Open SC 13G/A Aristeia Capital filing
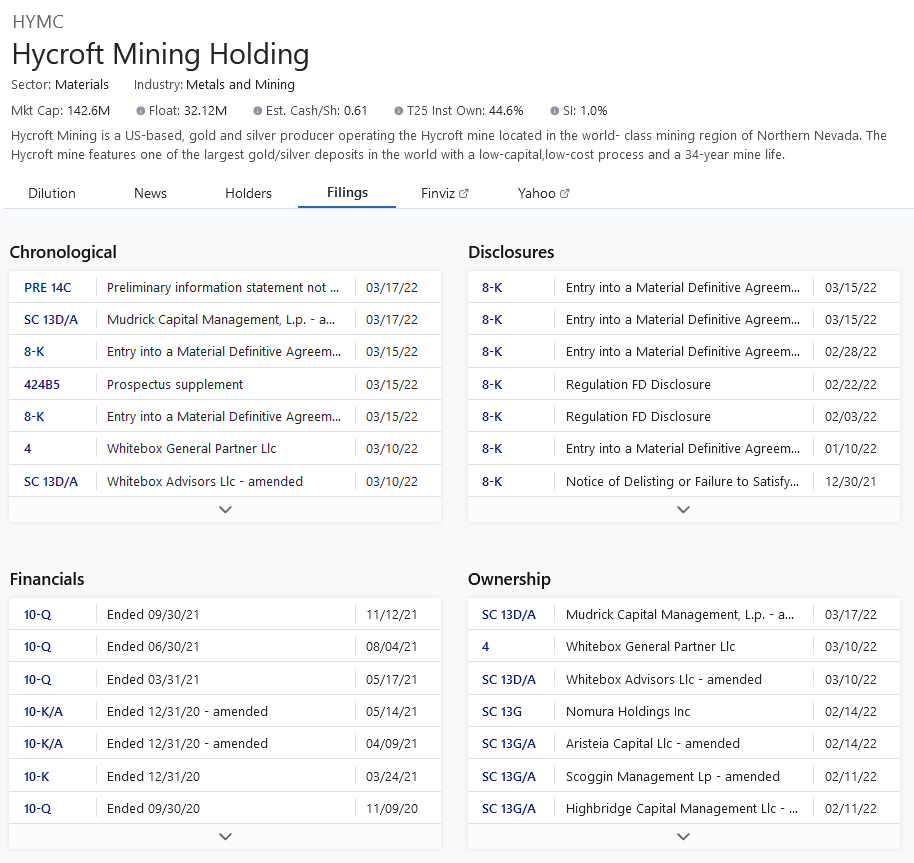 click(509, 744)
